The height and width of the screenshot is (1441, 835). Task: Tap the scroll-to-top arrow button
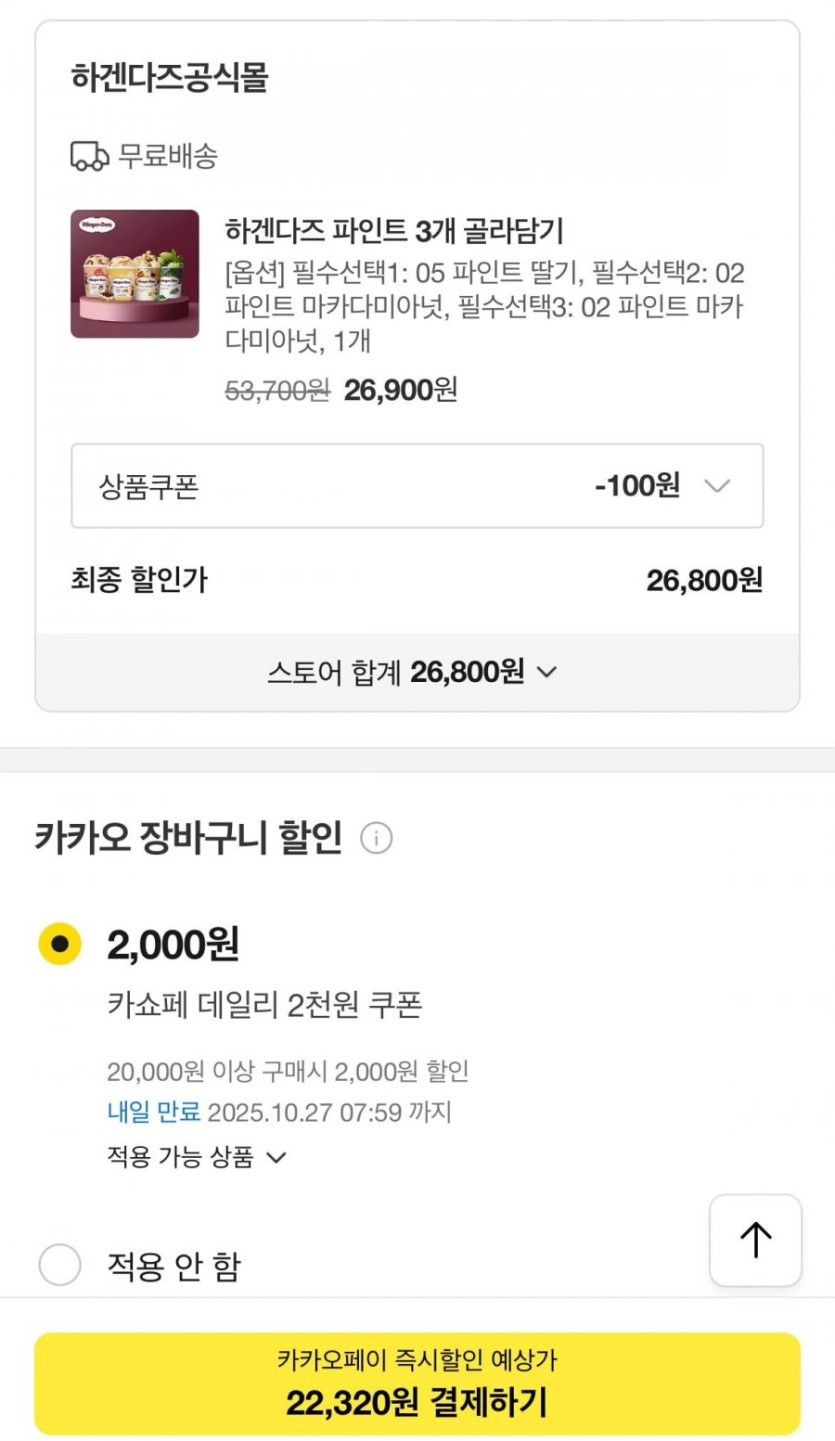755,1240
